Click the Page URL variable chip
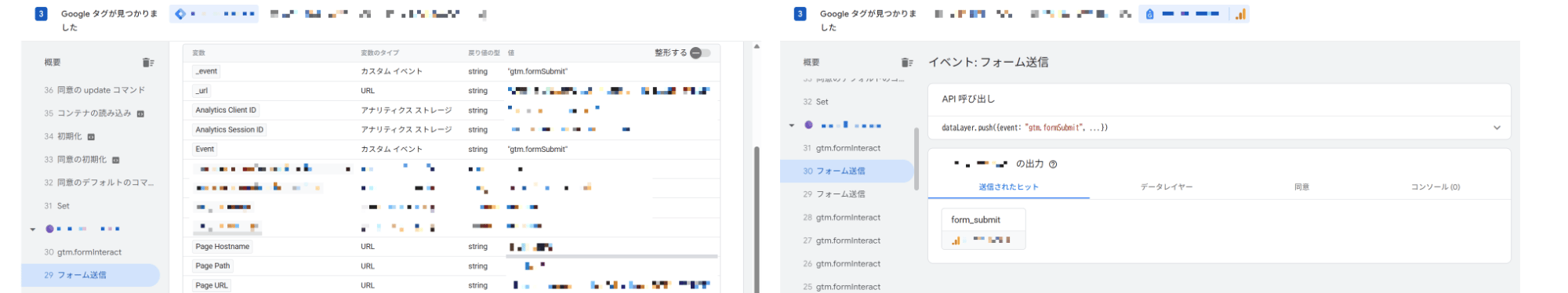The width and height of the screenshot is (1568, 293). [212, 286]
